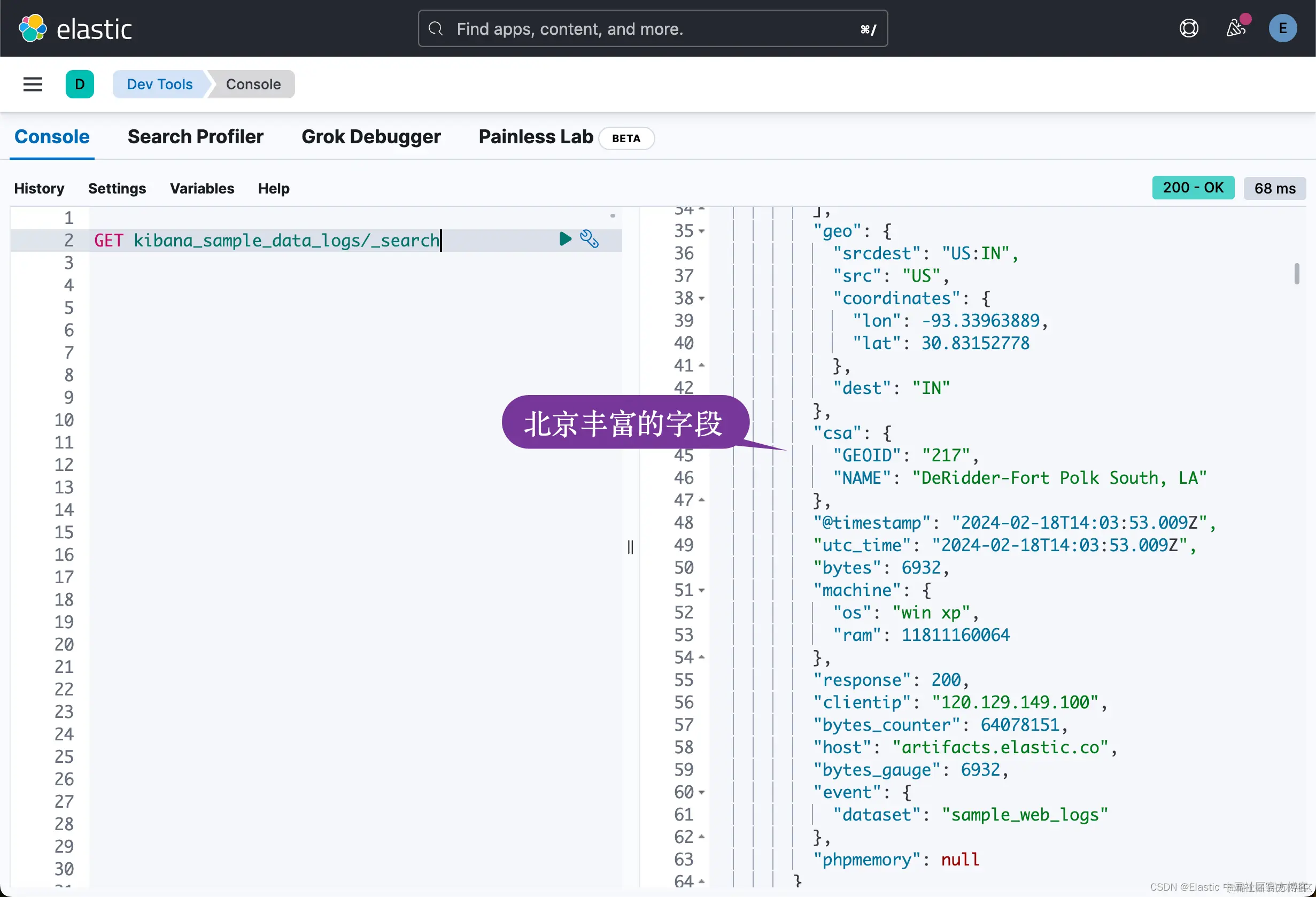
Task: Click the panel resize divider handle
Action: click(630, 547)
